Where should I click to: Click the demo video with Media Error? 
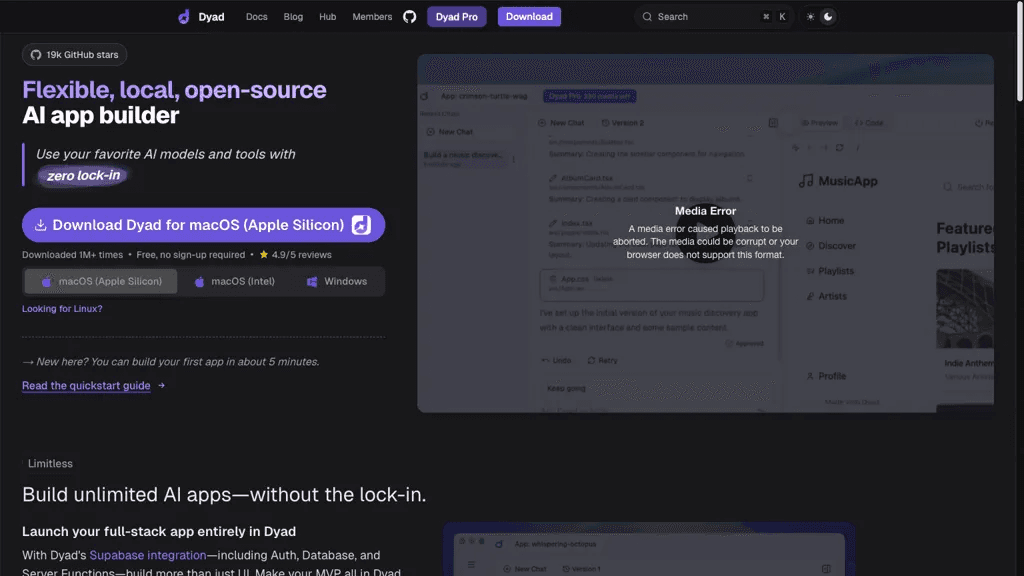point(705,233)
